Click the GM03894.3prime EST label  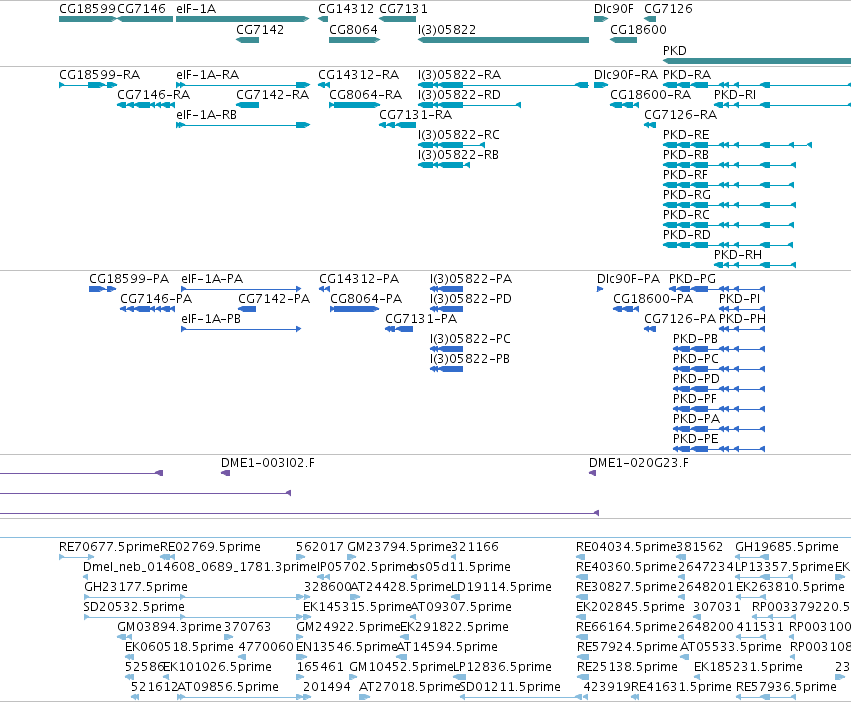pos(169,627)
